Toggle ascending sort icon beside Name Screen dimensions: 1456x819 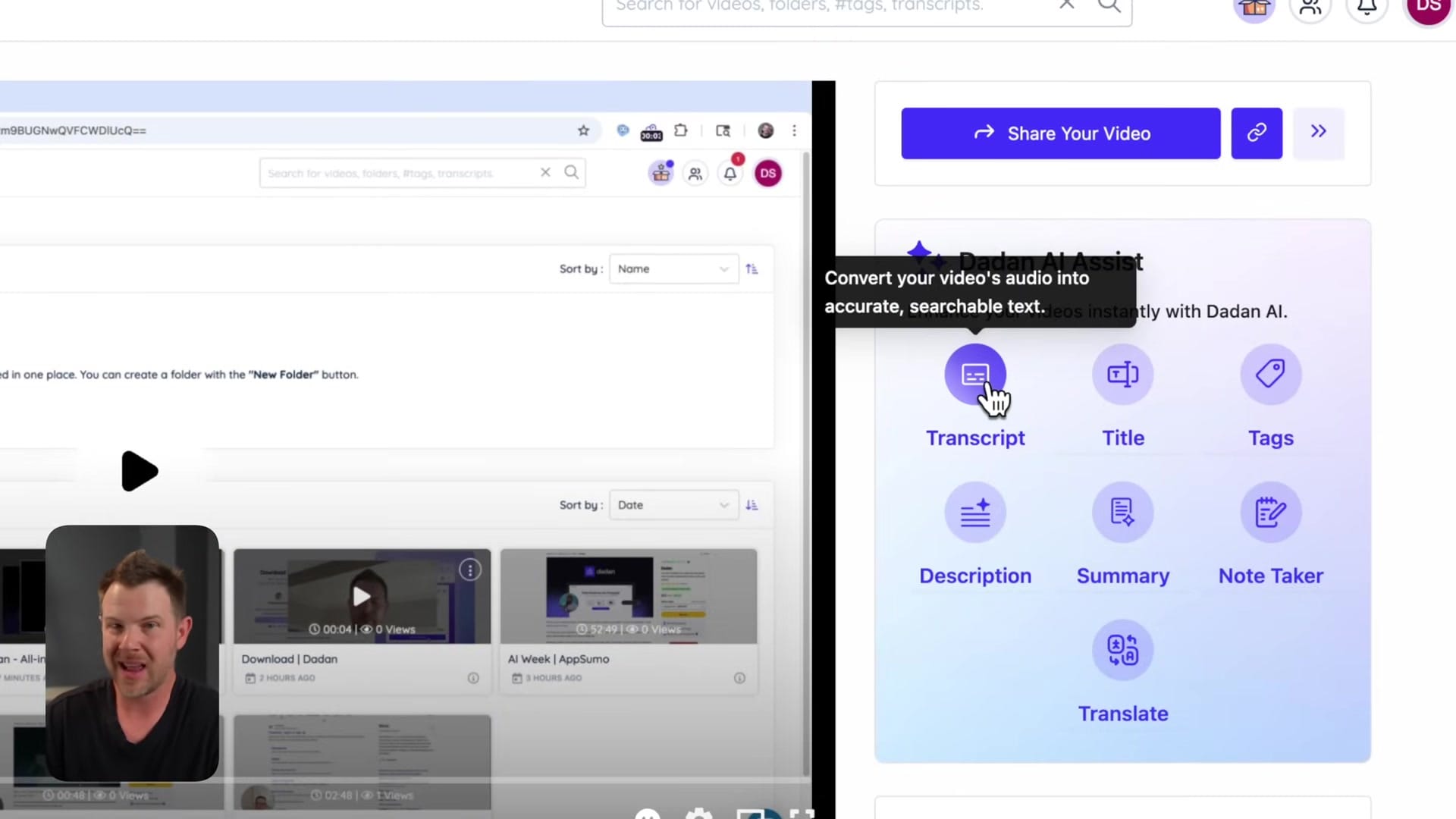tap(752, 269)
